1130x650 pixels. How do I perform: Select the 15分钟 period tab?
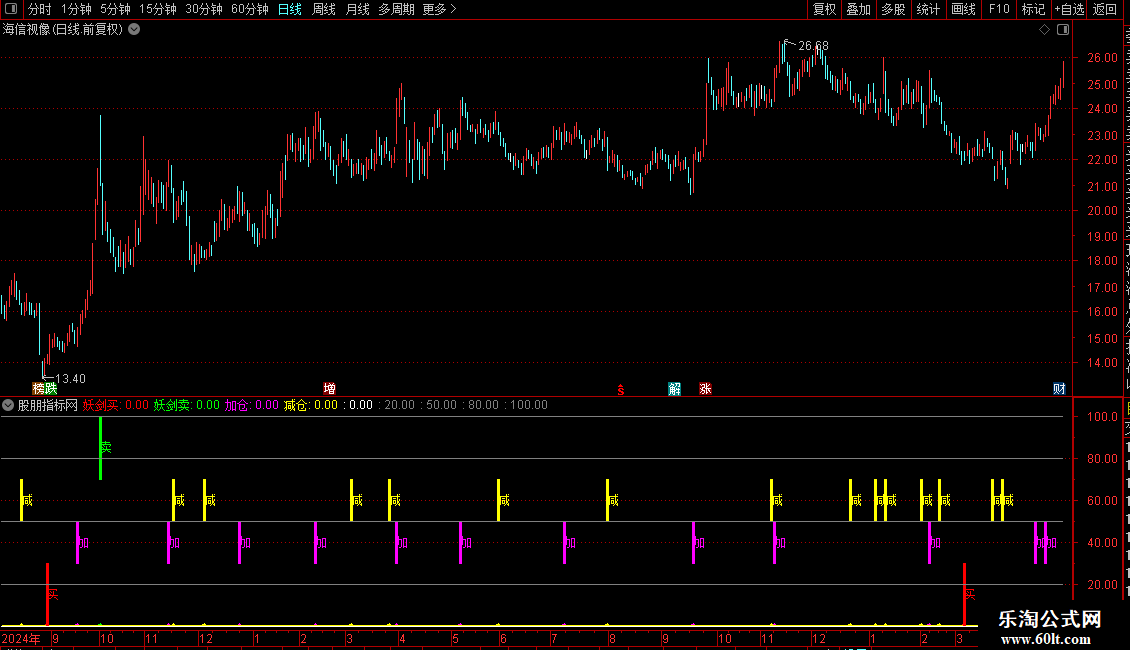click(158, 9)
